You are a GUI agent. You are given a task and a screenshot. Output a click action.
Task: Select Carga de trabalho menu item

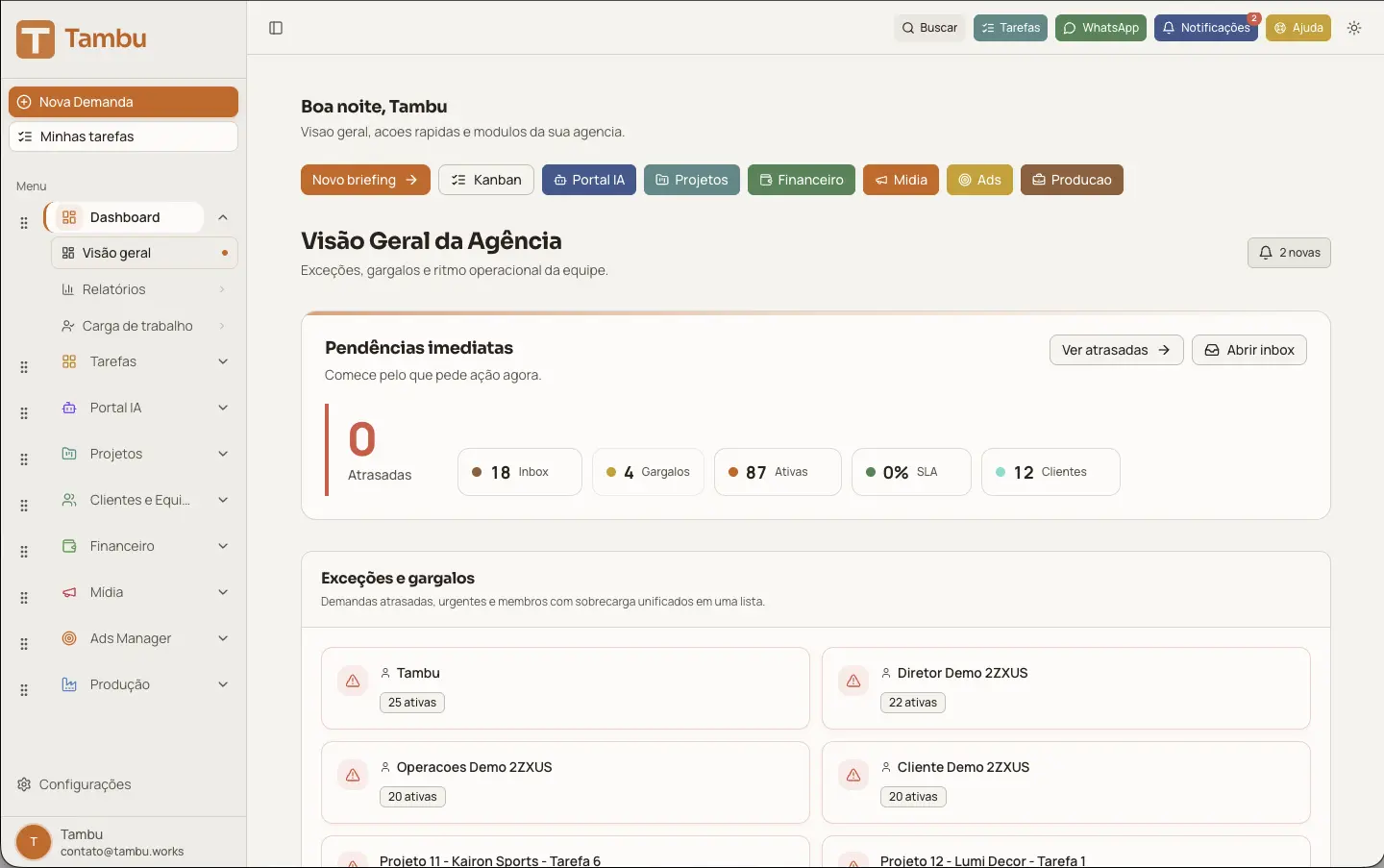[x=137, y=326]
